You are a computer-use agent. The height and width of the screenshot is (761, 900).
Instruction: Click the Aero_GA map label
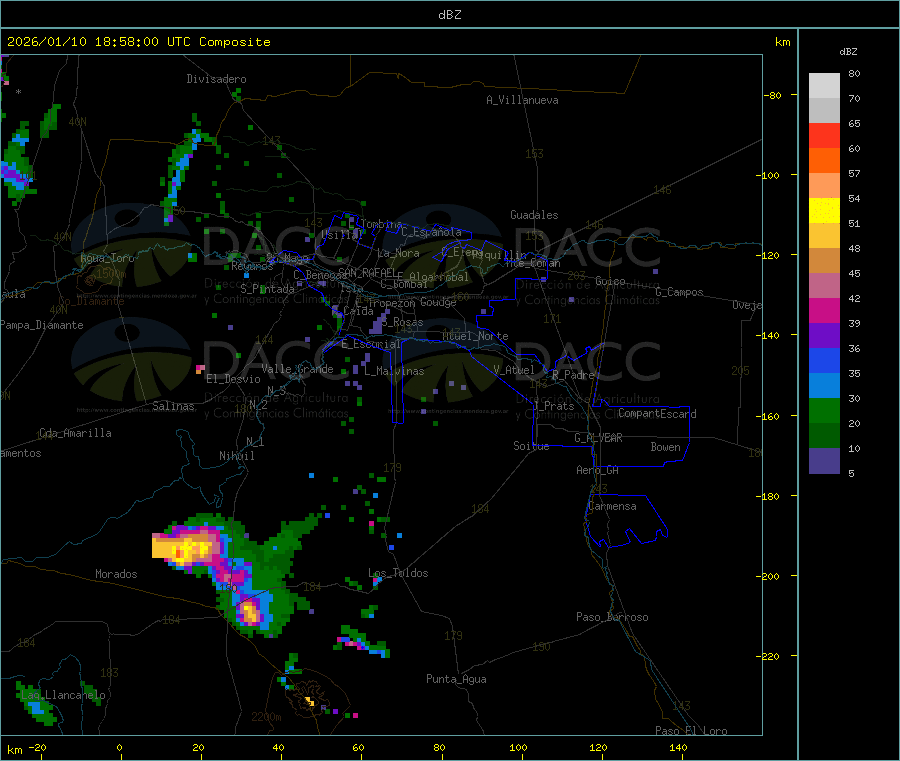tap(597, 470)
